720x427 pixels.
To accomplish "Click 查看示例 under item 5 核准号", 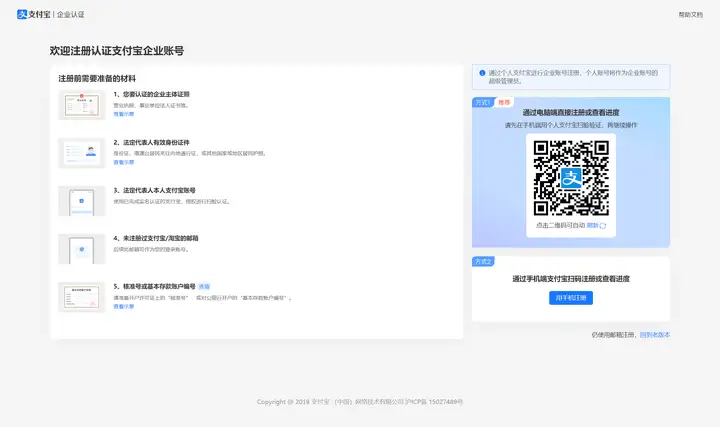I will point(124,306).
